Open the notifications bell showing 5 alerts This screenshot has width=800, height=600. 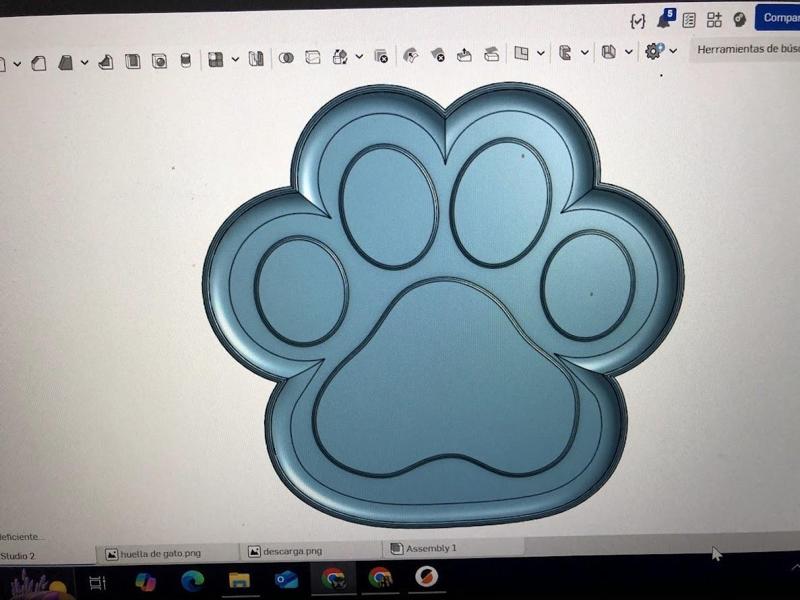(665, 18)
